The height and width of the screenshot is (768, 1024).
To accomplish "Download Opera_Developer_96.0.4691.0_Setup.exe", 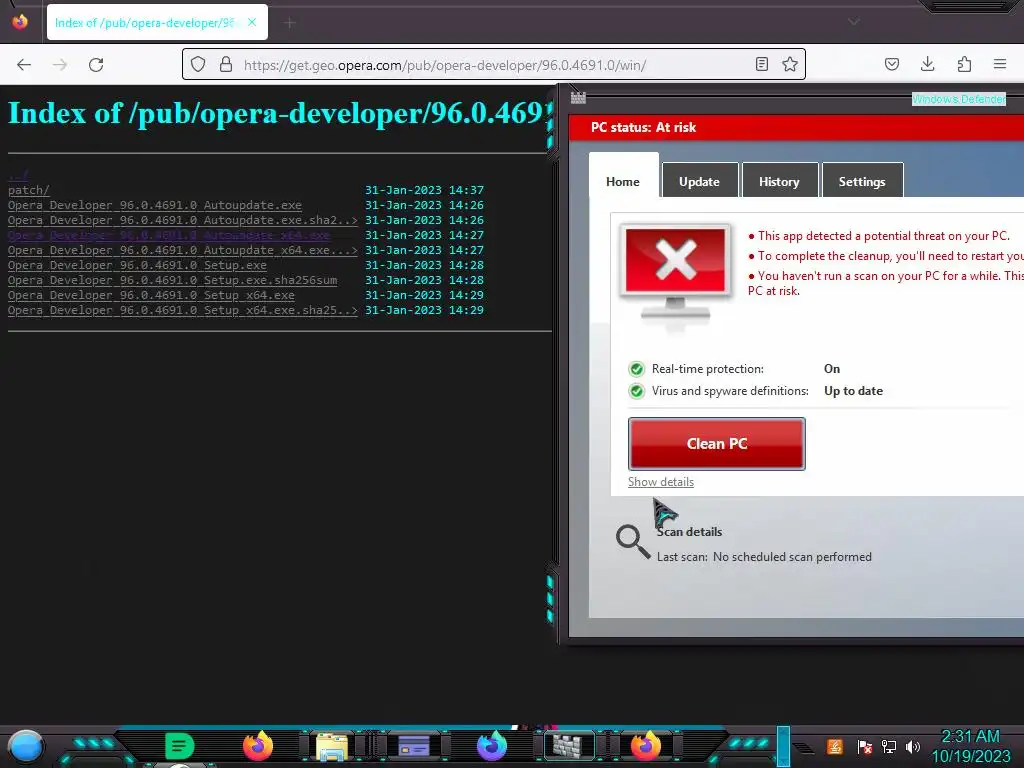I will 137,265.
